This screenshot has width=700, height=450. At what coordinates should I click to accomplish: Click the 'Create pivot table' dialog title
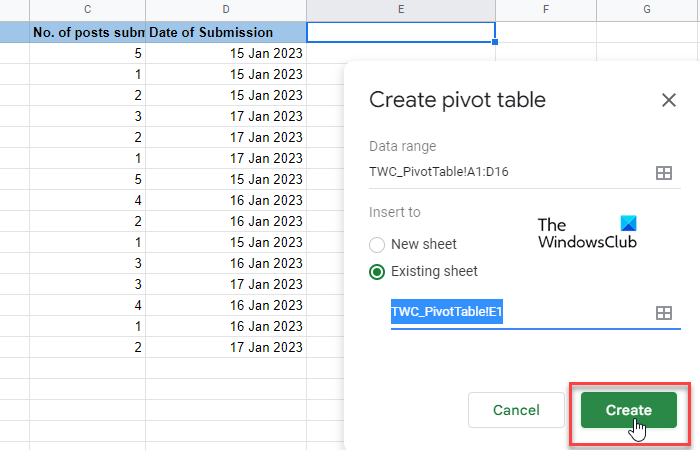457,100
